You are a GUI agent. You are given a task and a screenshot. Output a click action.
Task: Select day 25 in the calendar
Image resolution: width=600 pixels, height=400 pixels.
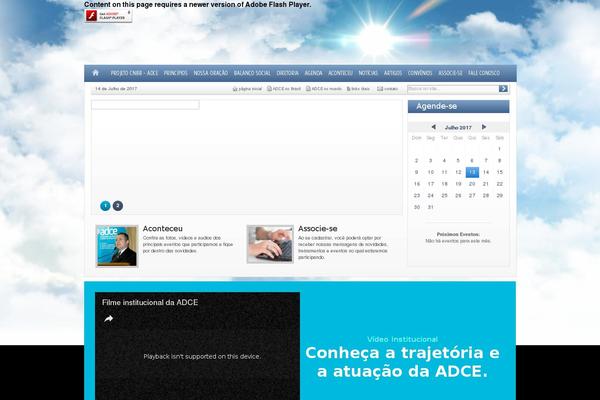[x=444, y=196]
